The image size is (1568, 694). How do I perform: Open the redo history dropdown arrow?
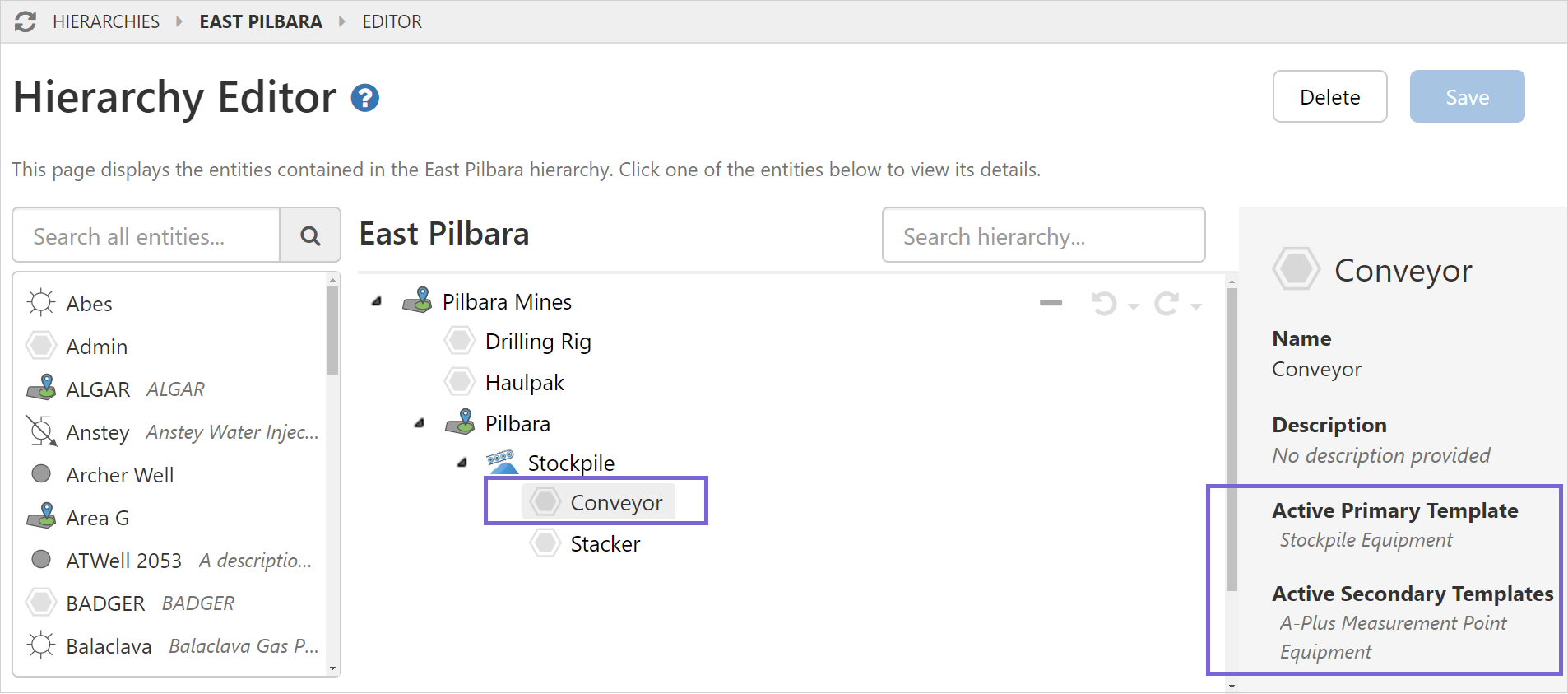point(1196,306)
